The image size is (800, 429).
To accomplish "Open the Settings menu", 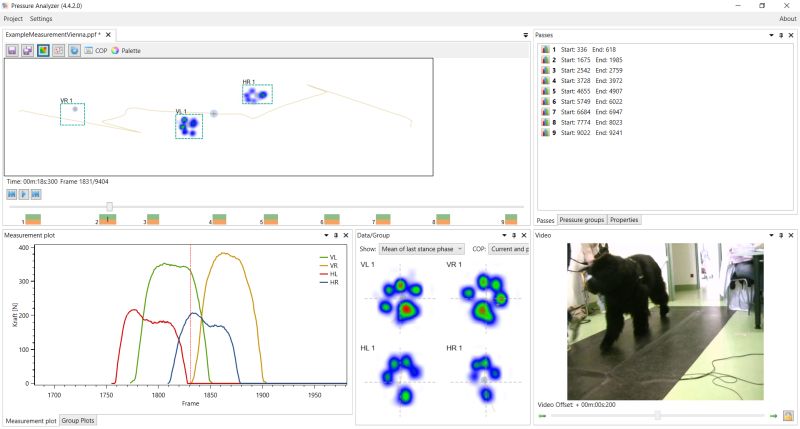I will pyautogui.click(x=41, y=19).
